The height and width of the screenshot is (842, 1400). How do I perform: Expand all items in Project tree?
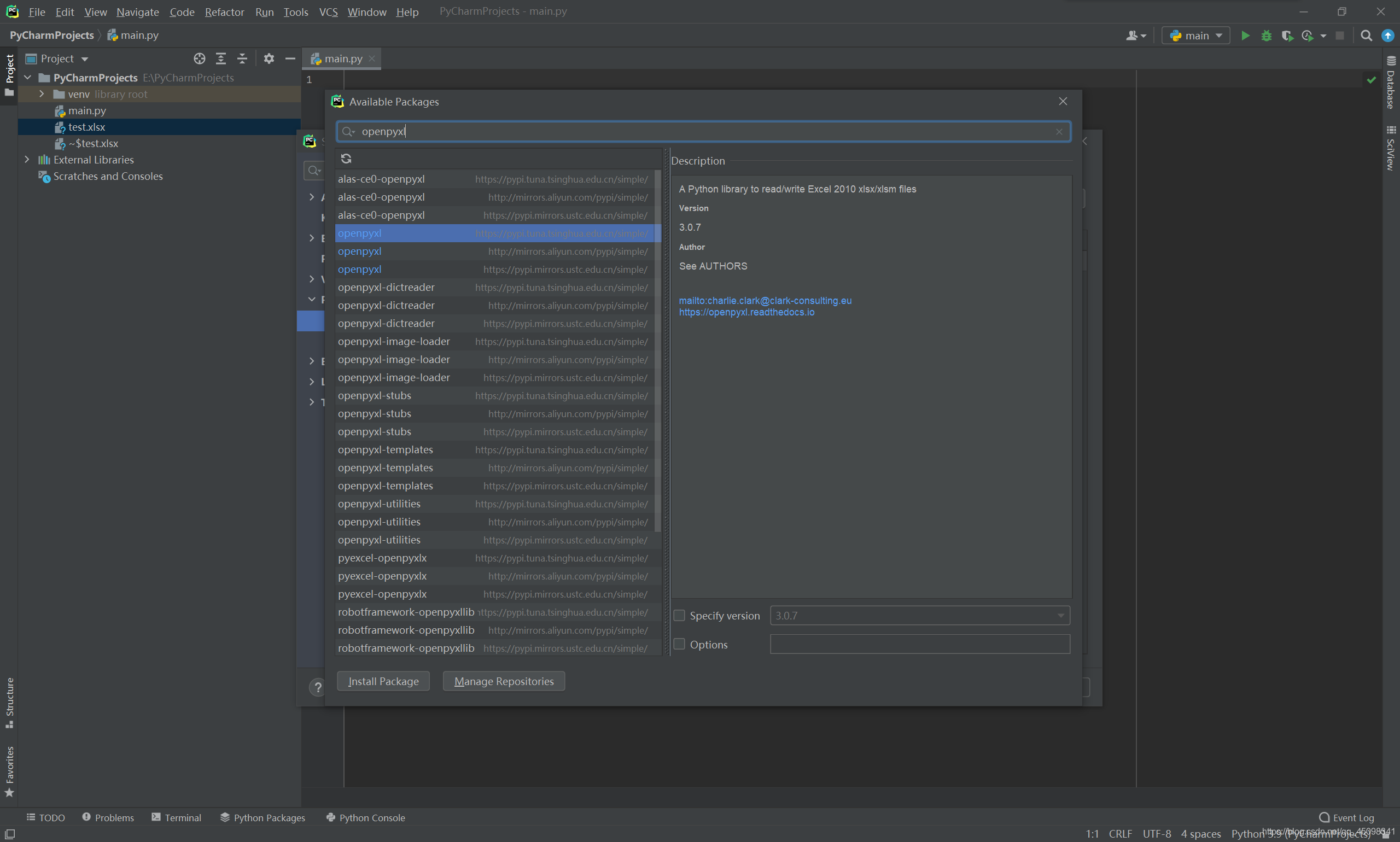click(x=221, y=59)
